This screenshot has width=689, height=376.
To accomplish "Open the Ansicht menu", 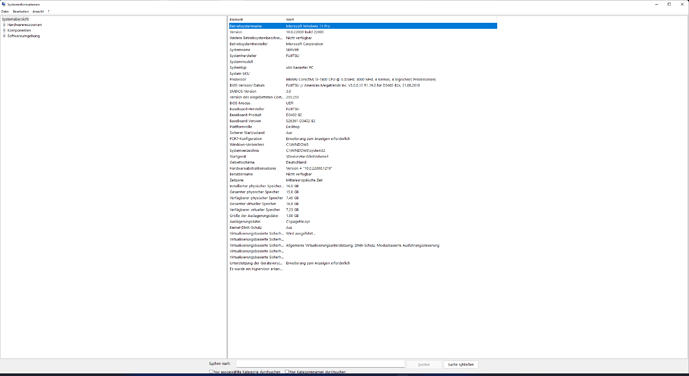I will (38, 11).
